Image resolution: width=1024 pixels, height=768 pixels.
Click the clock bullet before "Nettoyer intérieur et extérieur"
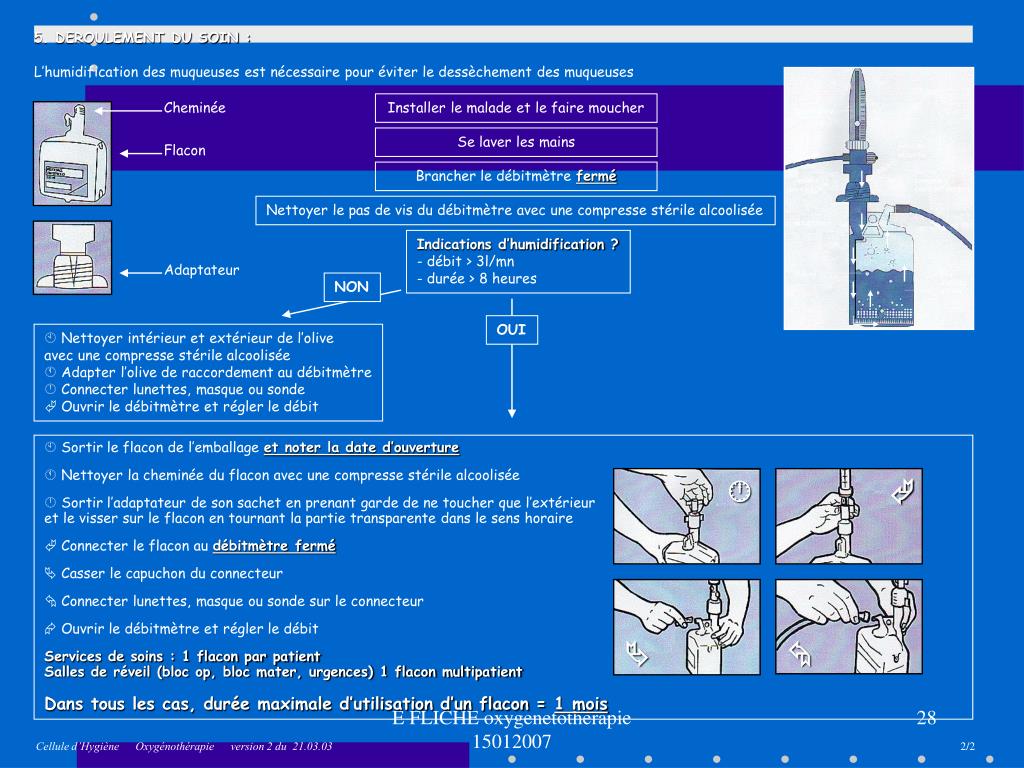point(50,338)
